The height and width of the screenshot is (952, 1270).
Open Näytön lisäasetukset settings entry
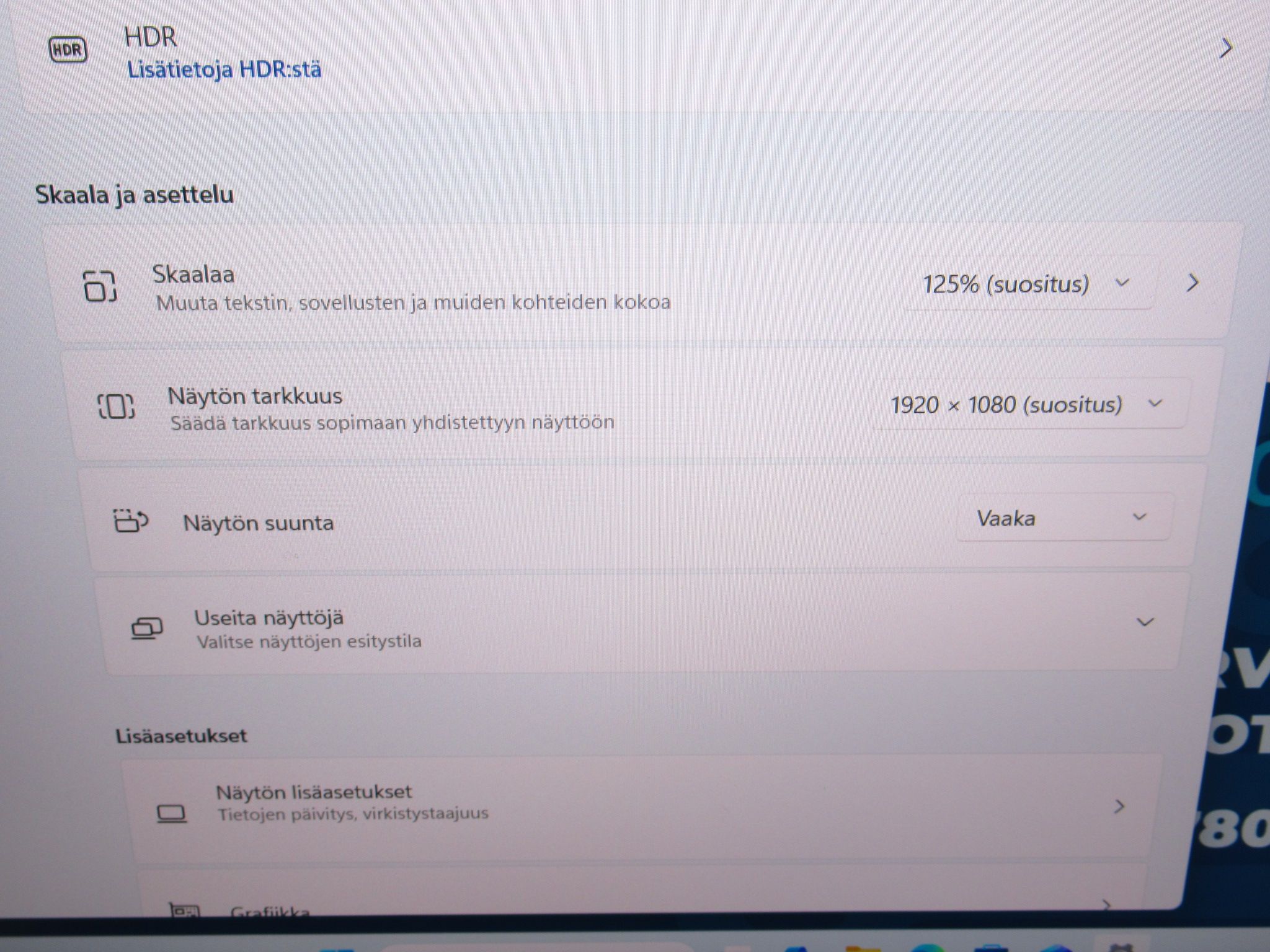pos(639,806)
